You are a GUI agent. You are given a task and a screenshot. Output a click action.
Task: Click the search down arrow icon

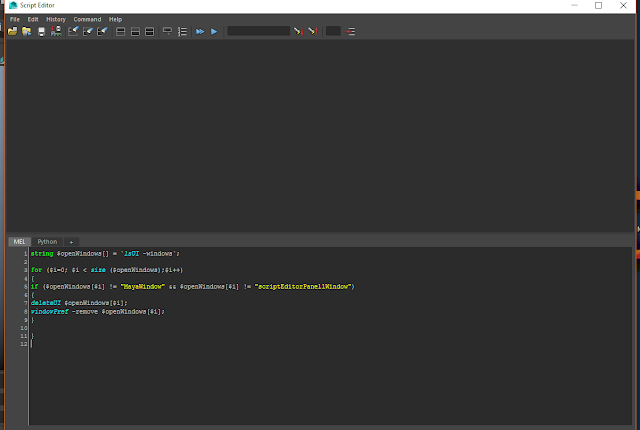tap(298, 31)
